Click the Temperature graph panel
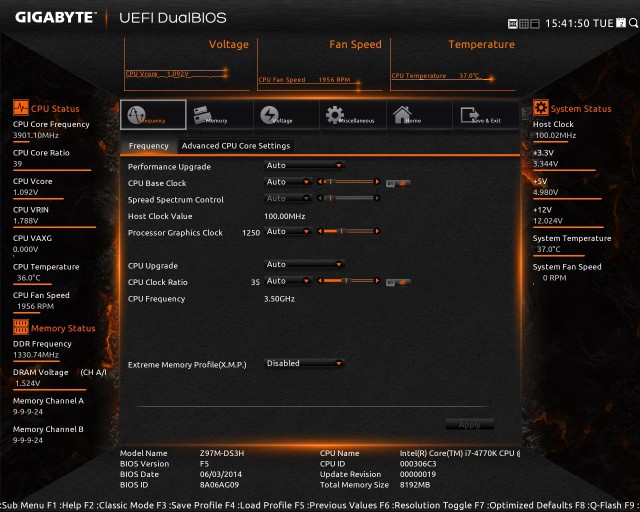640x512 pixels. click(453, 65)
